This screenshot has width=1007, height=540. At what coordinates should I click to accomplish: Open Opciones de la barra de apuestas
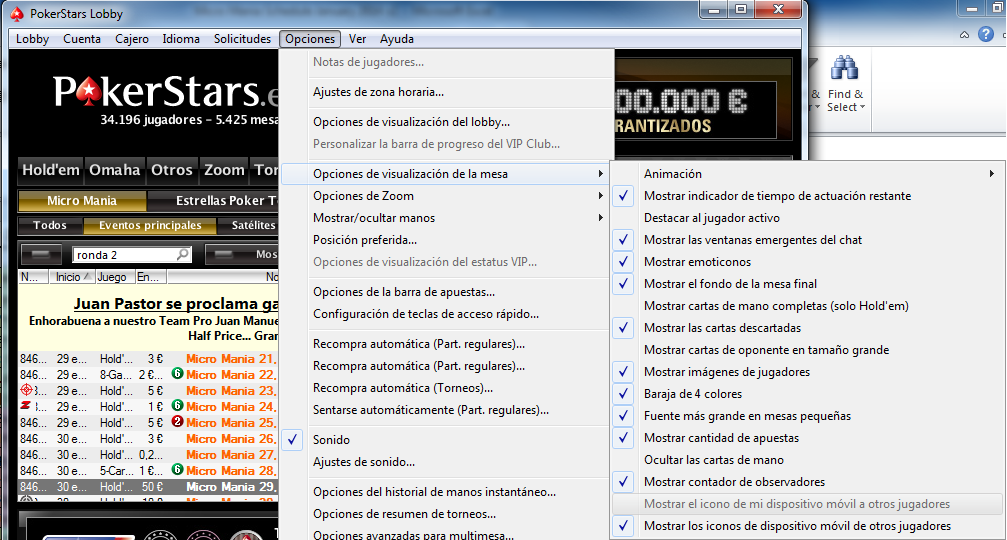445,292
